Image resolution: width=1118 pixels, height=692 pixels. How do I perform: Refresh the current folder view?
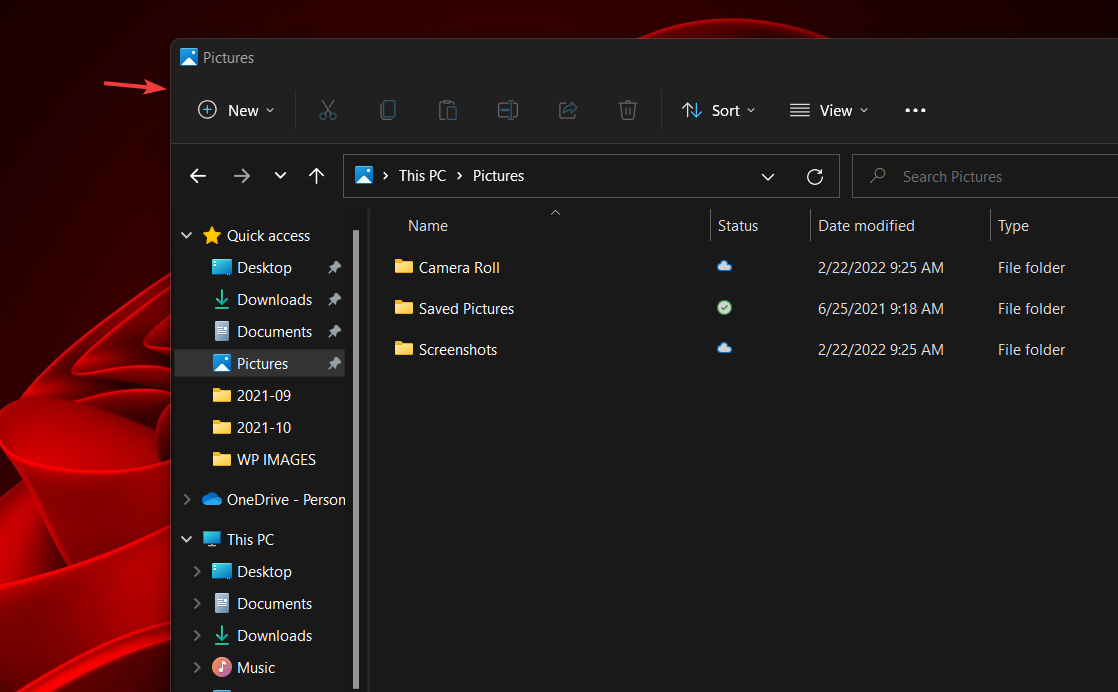tap(814, 176)
